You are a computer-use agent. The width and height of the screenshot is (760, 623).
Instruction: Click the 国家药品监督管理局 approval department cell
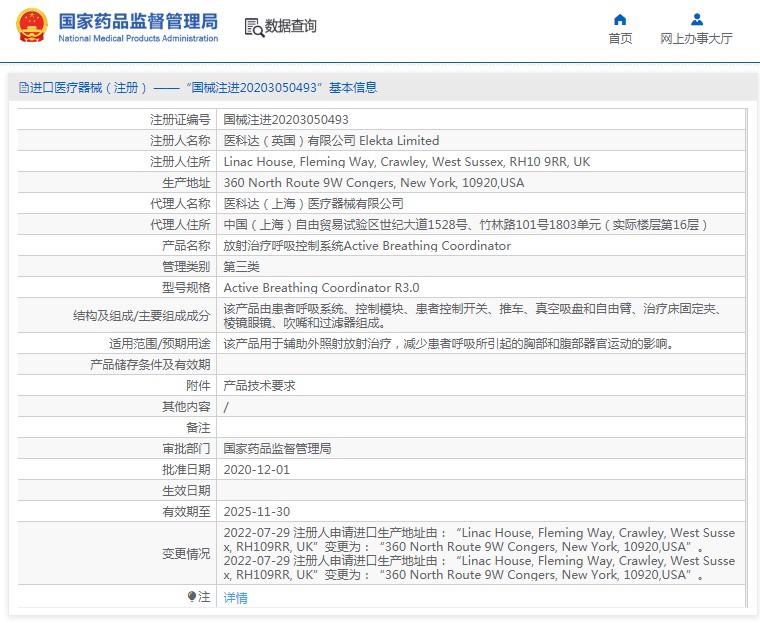(277, 448)
